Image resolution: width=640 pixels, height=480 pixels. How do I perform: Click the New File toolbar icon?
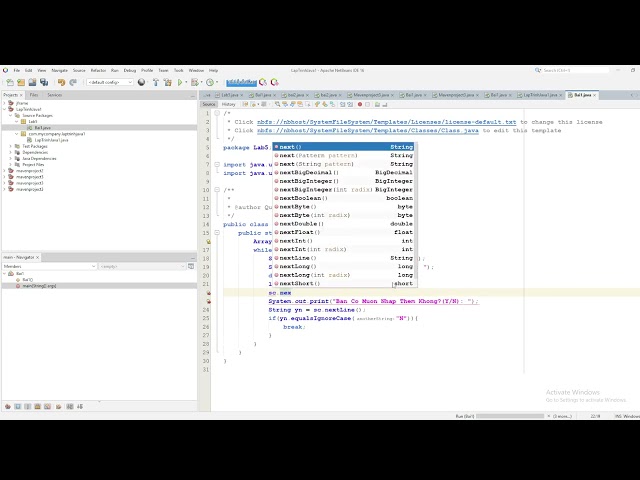click(x=10, y=82)
